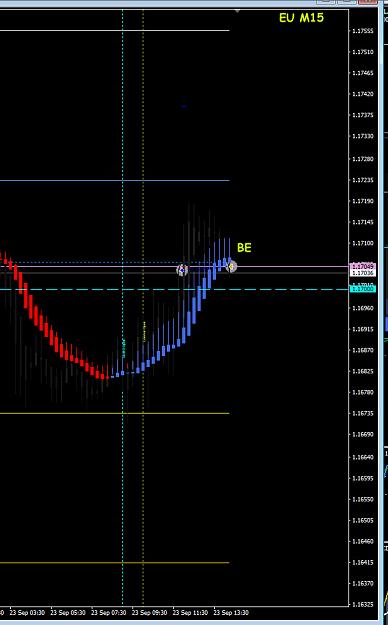388x625 pixels.
Task: Click the 1.16960 price scale value
Action: tap(363, 308)
